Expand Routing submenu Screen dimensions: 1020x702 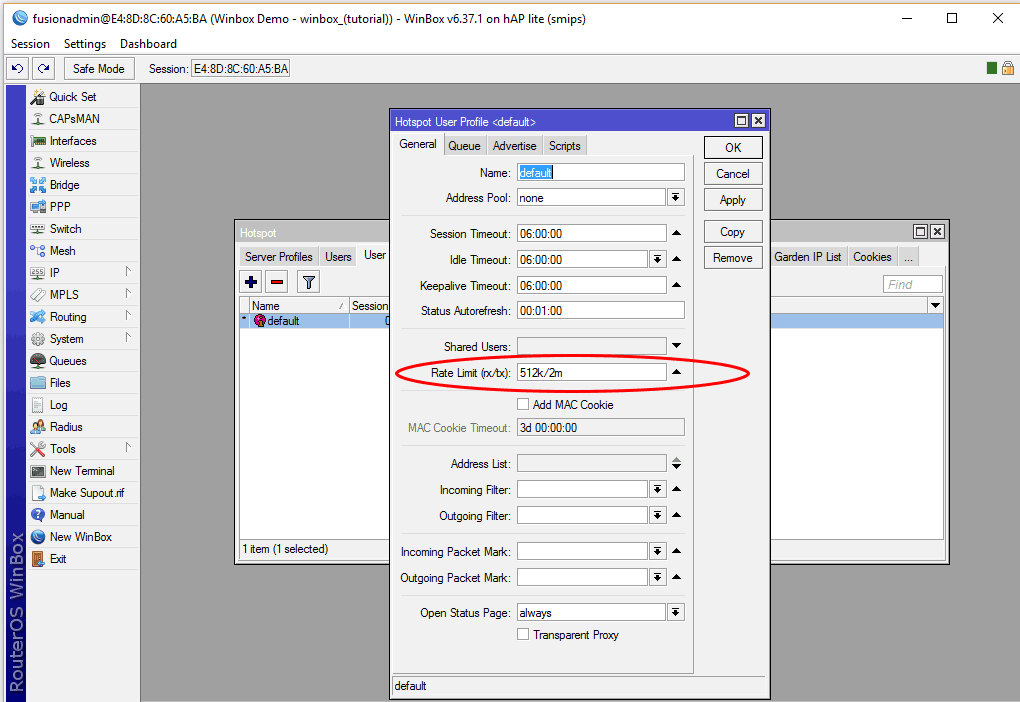click(x=83, y=317)
